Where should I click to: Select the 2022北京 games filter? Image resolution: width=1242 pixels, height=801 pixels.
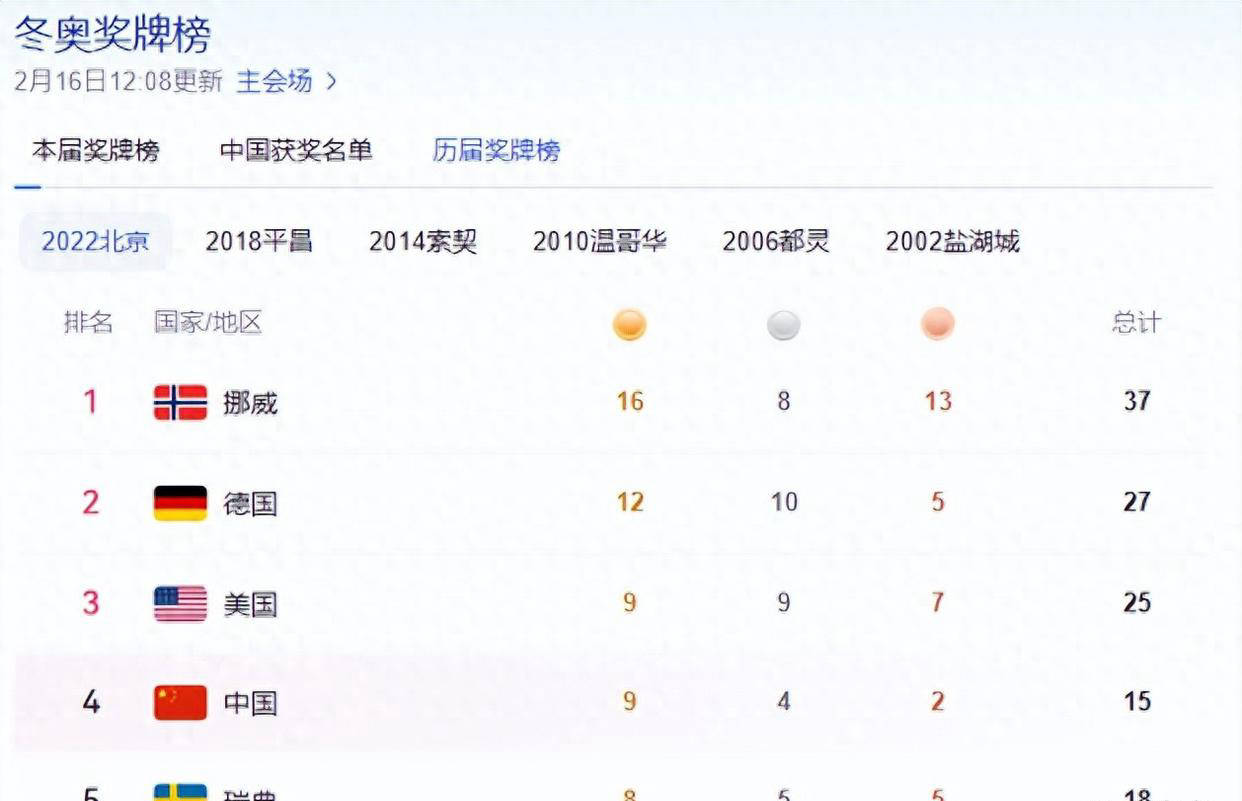95,241
